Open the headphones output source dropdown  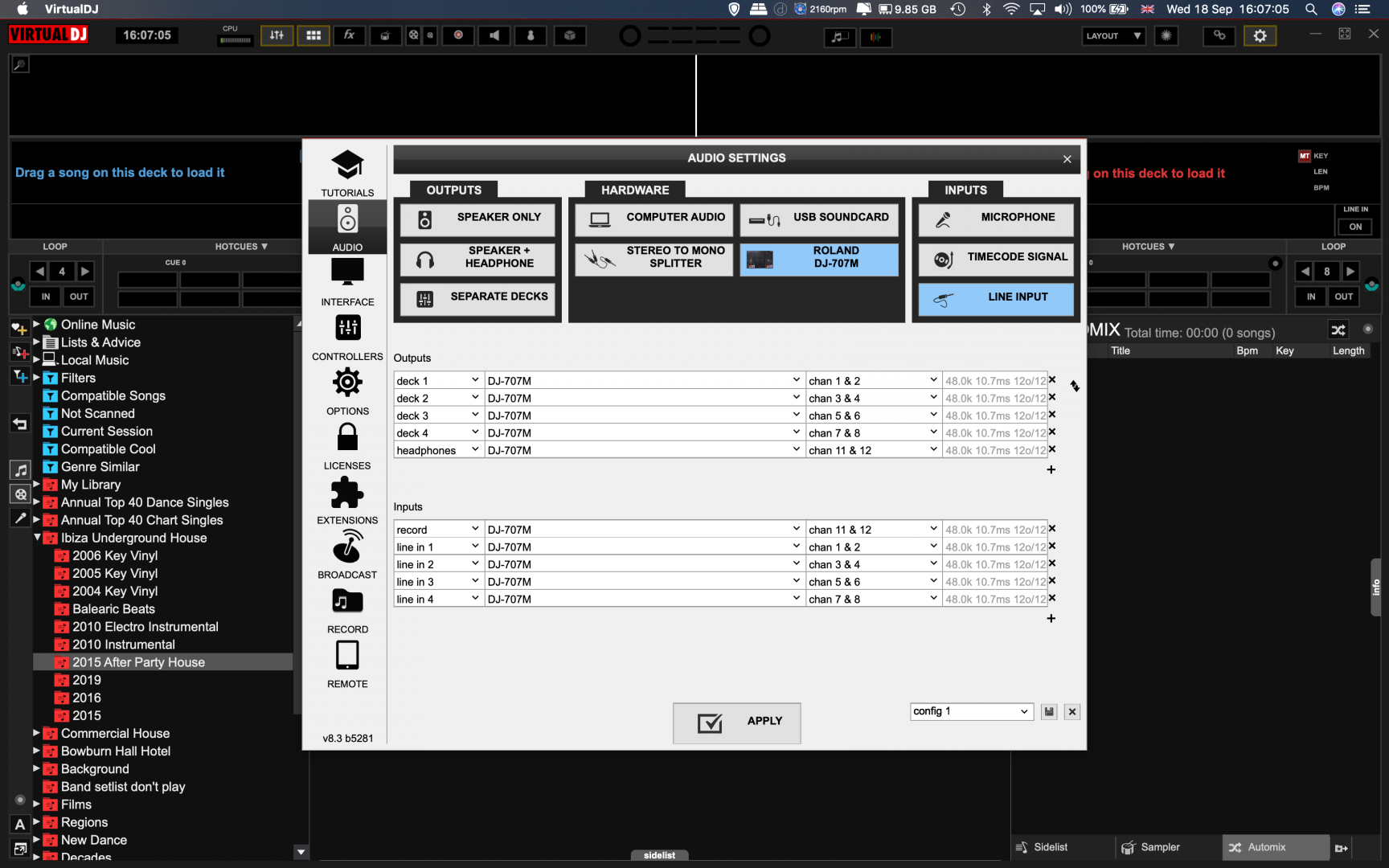438,450
